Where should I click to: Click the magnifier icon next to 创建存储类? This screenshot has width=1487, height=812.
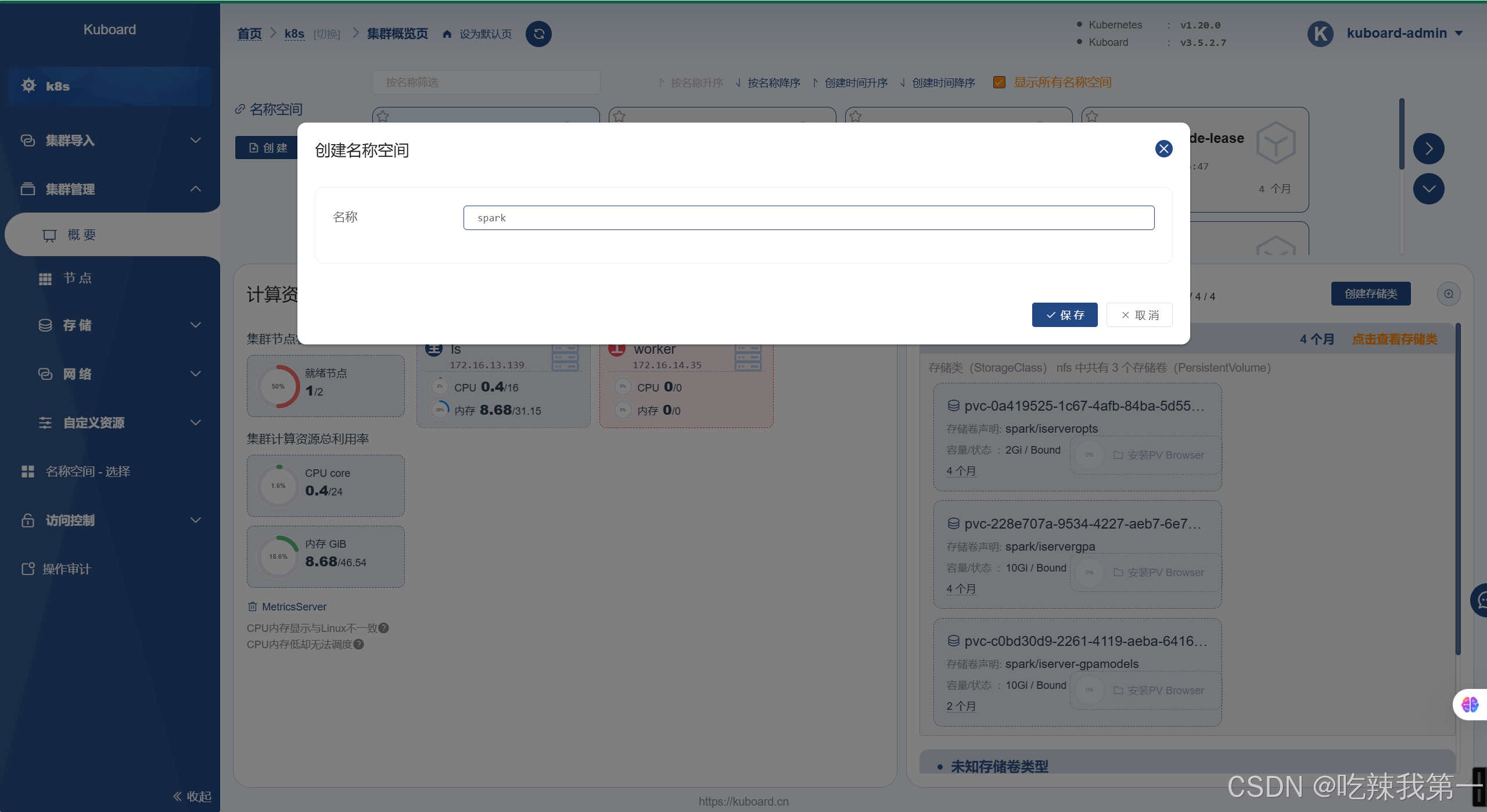point(1449,294)
